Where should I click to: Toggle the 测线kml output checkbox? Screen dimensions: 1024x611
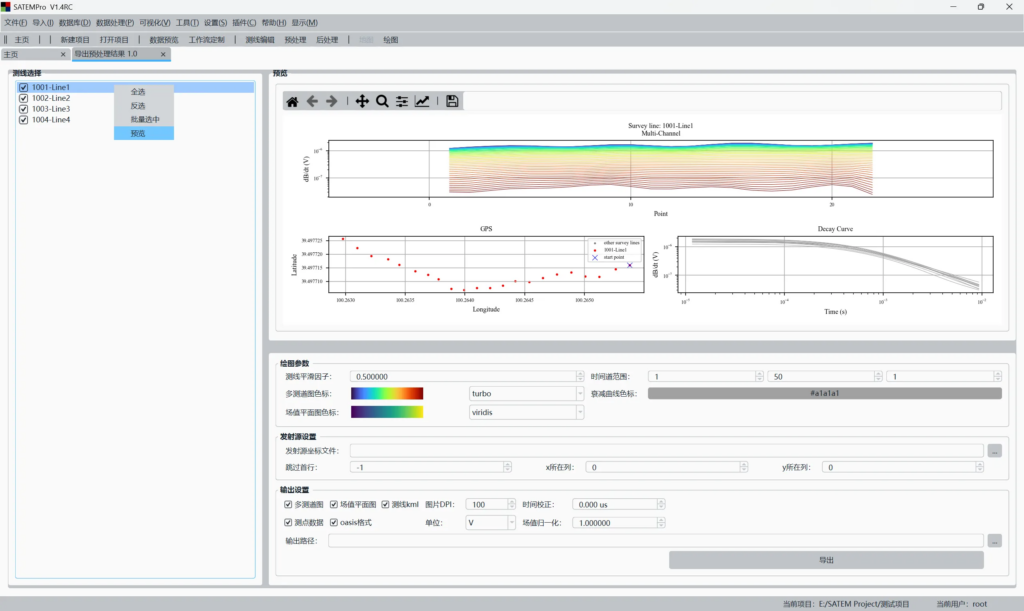[x=386, y=505]
